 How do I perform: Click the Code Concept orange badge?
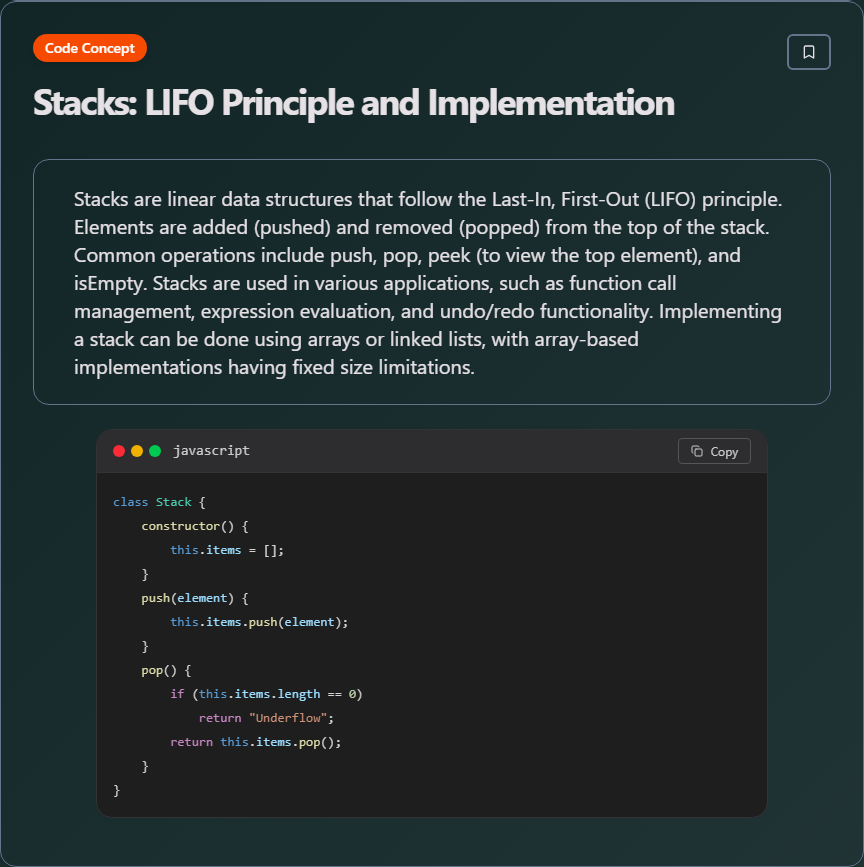tap(90, 48)
